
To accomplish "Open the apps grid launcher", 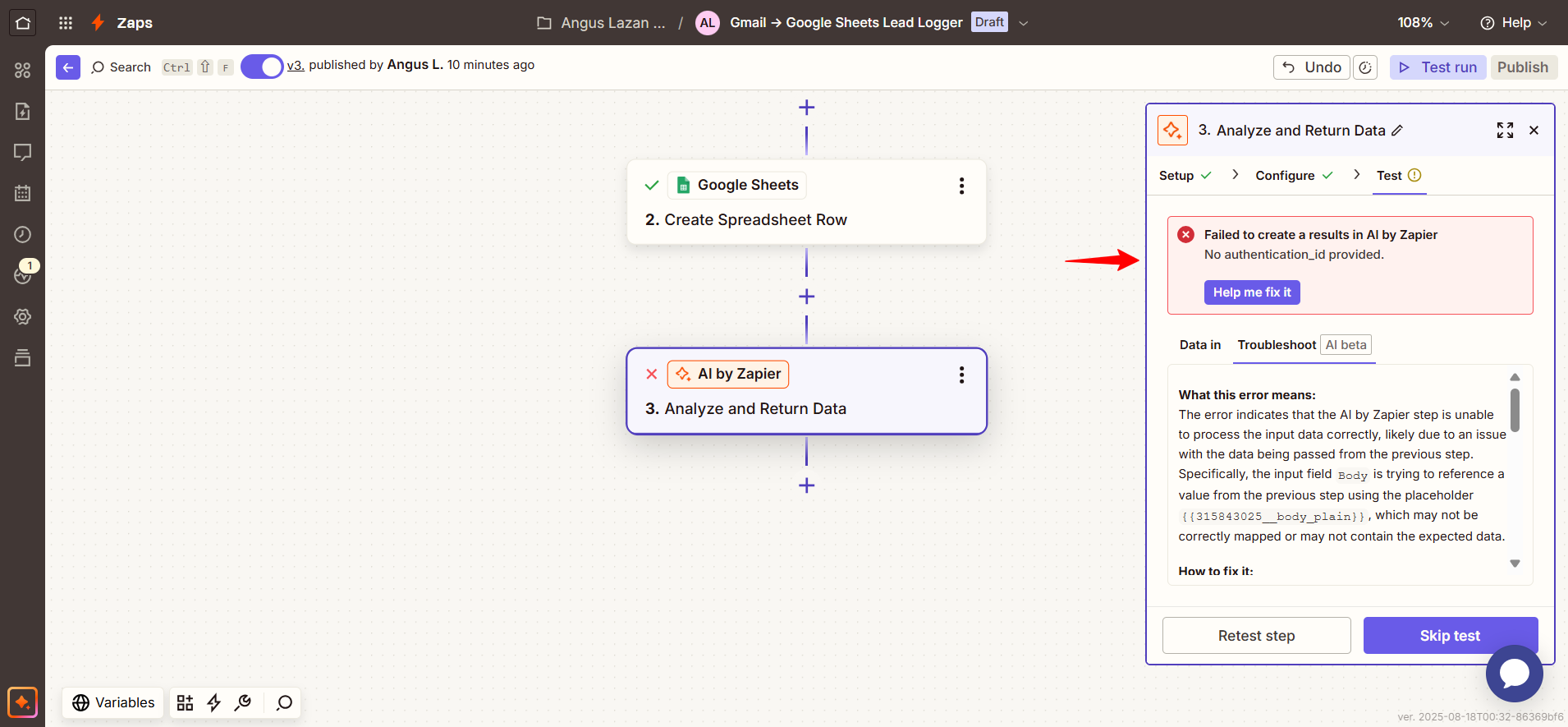I will pyautogui.click(x=66, y=23).
